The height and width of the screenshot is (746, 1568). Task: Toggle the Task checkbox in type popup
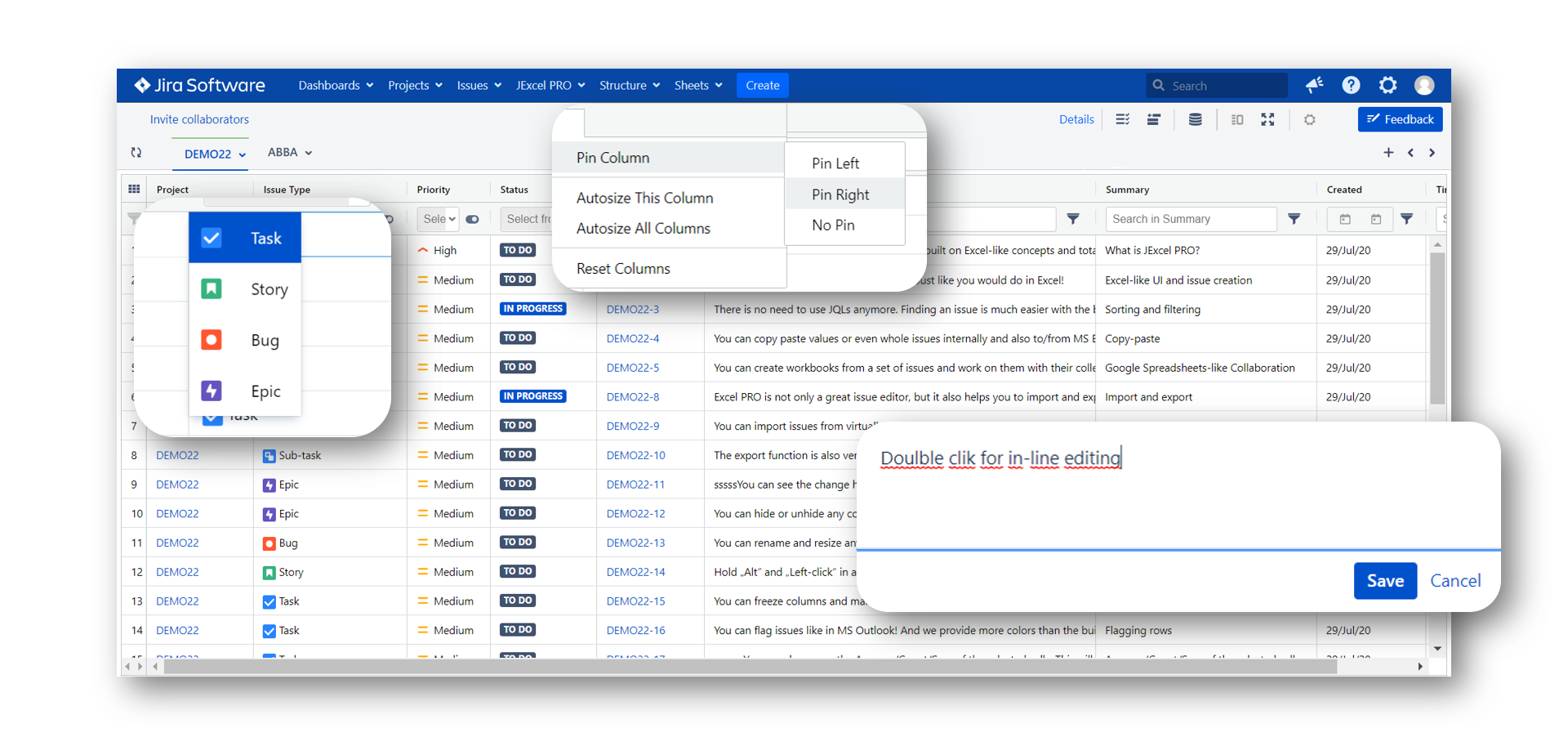click(x=212, y=238)
